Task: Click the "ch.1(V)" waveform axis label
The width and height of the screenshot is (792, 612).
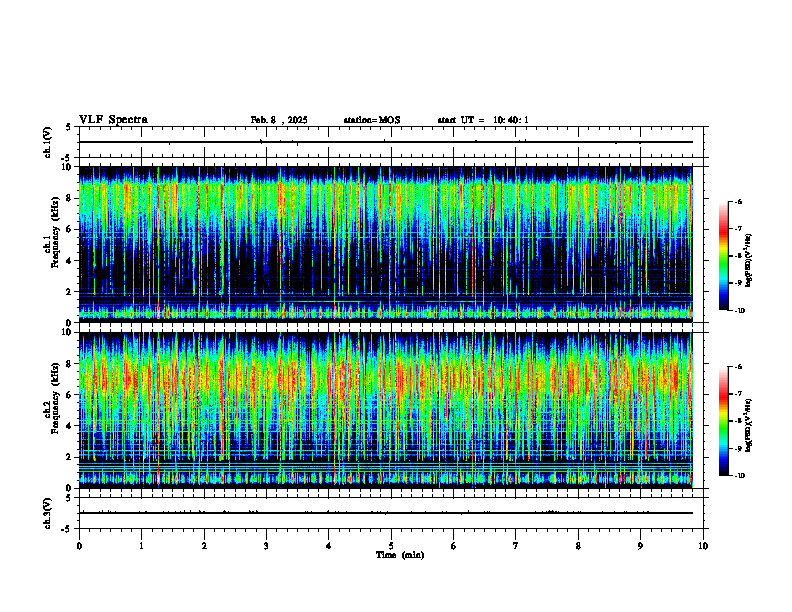Action: point(47,142)
